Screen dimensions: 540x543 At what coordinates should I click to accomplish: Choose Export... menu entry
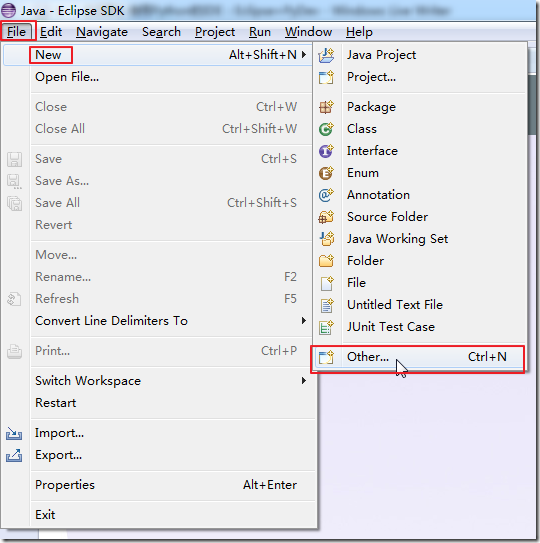tap(158, 455)
